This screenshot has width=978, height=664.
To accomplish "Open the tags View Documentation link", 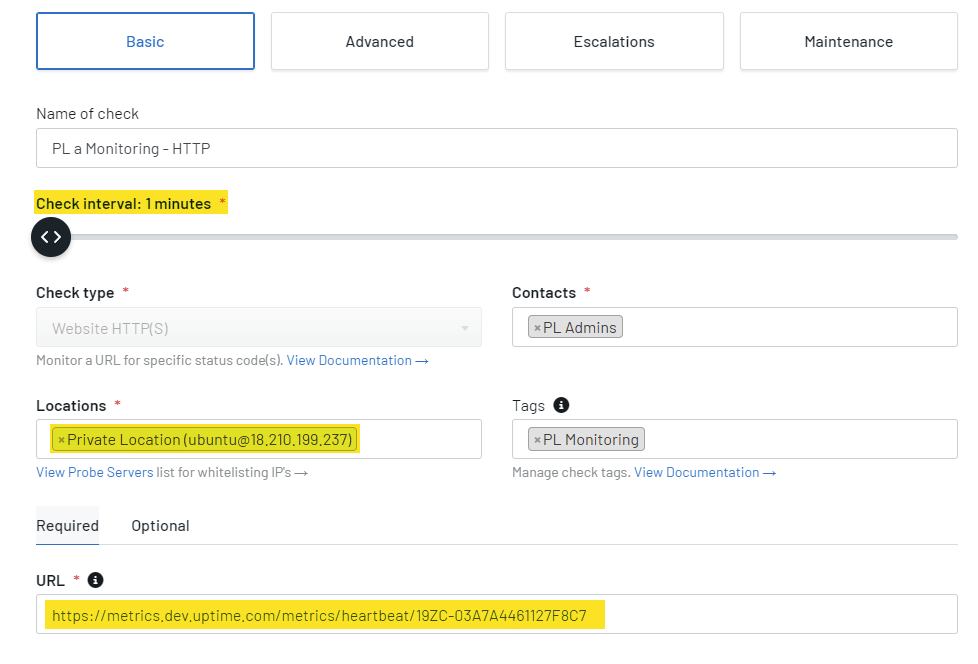I will click(x=696, y=472).
